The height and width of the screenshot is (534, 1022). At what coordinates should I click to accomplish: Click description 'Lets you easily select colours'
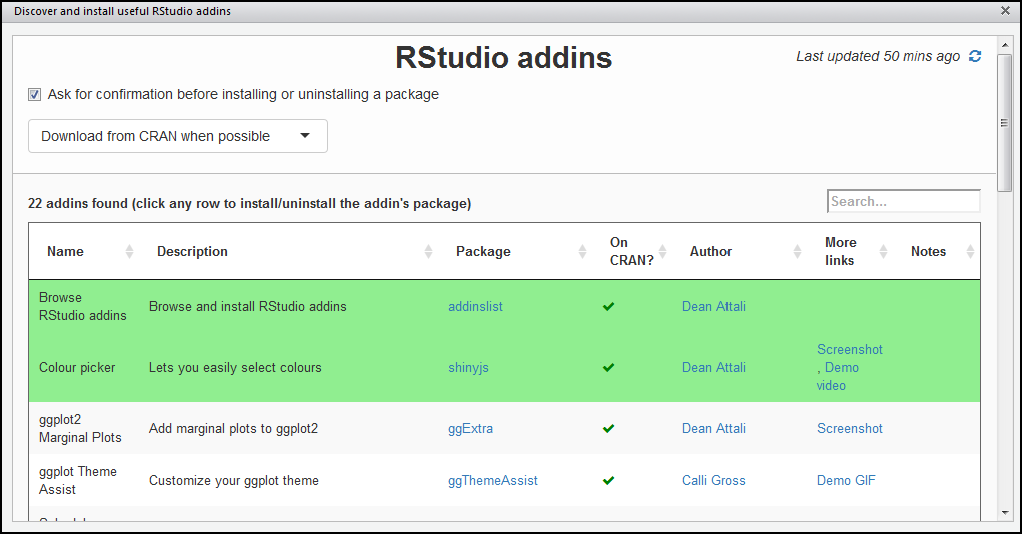[x=235, y=368]
